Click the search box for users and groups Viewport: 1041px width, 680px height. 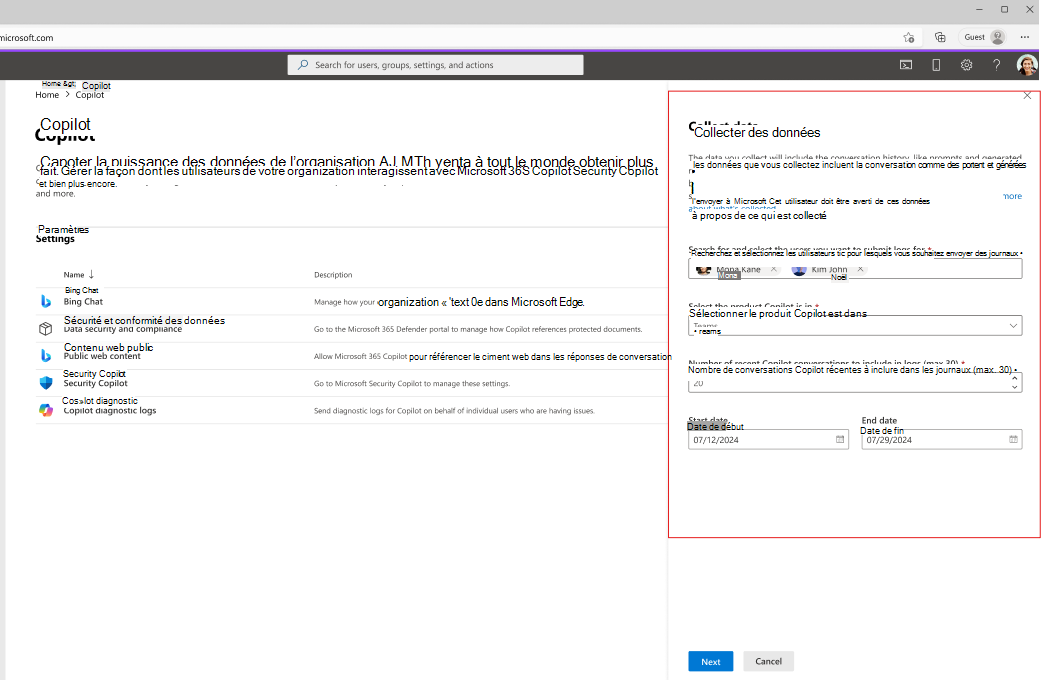point(436,65)
